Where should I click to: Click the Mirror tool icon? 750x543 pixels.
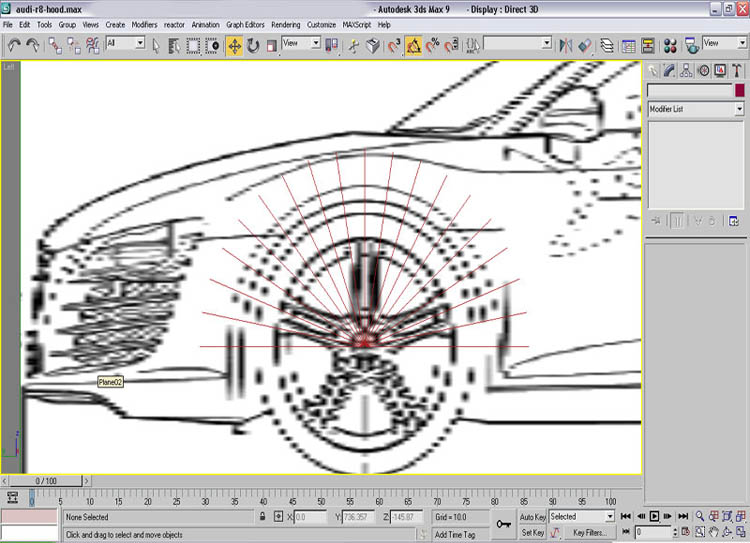point(566,45)
